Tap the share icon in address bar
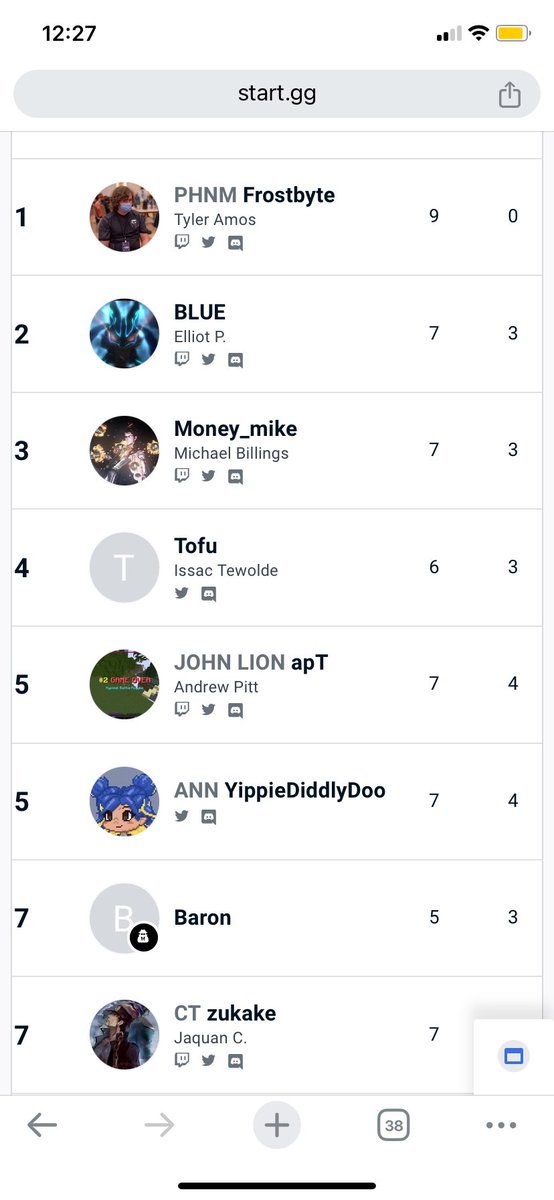Viewport: 554px width, 1200px height. tap(510, 95)
